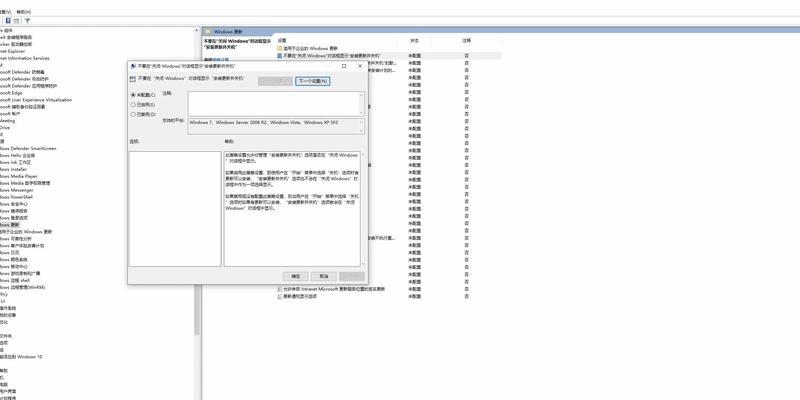The image size is (800, 400).
Task: Click 允许来自 Intranet Microsoft 更新服务 setting row
Action: point(331,289)
